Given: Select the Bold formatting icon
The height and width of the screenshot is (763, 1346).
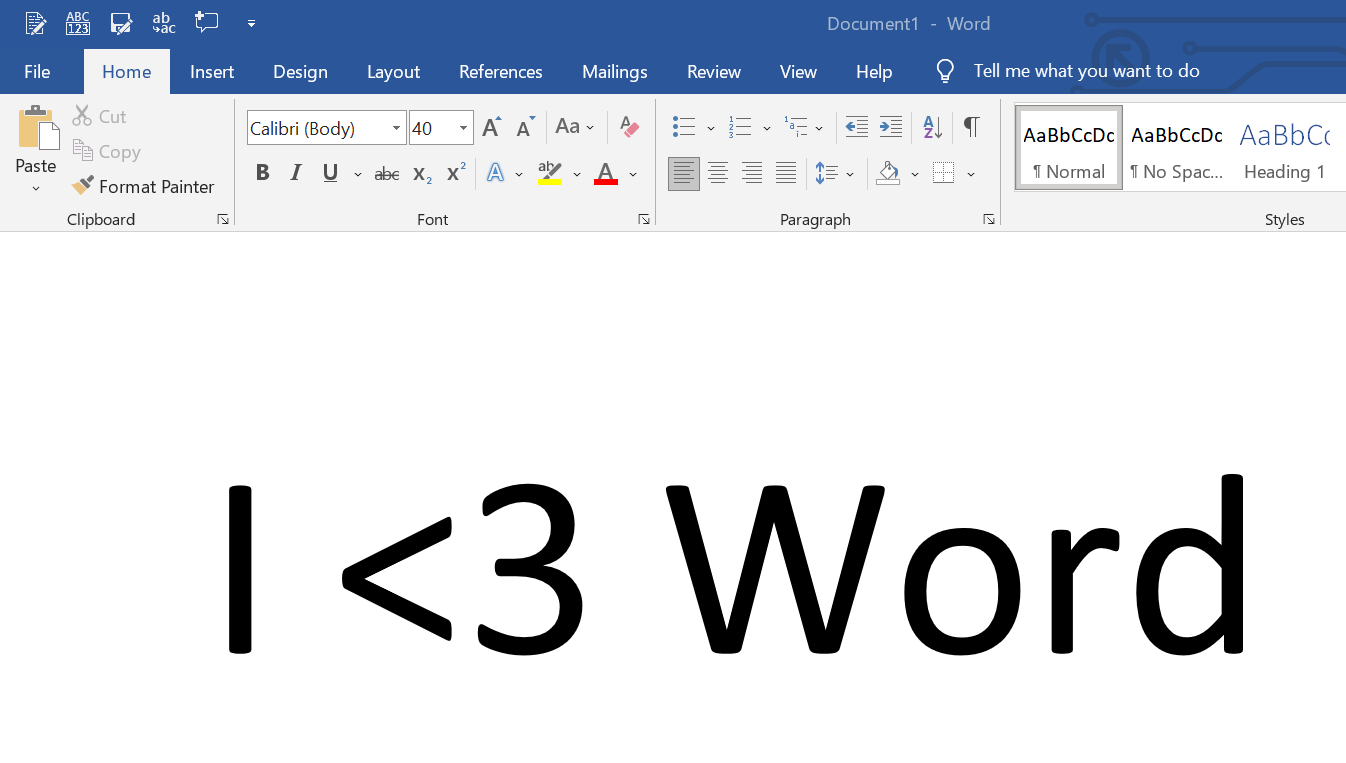Looking at the screenshot, I should [x=262, y=172].
